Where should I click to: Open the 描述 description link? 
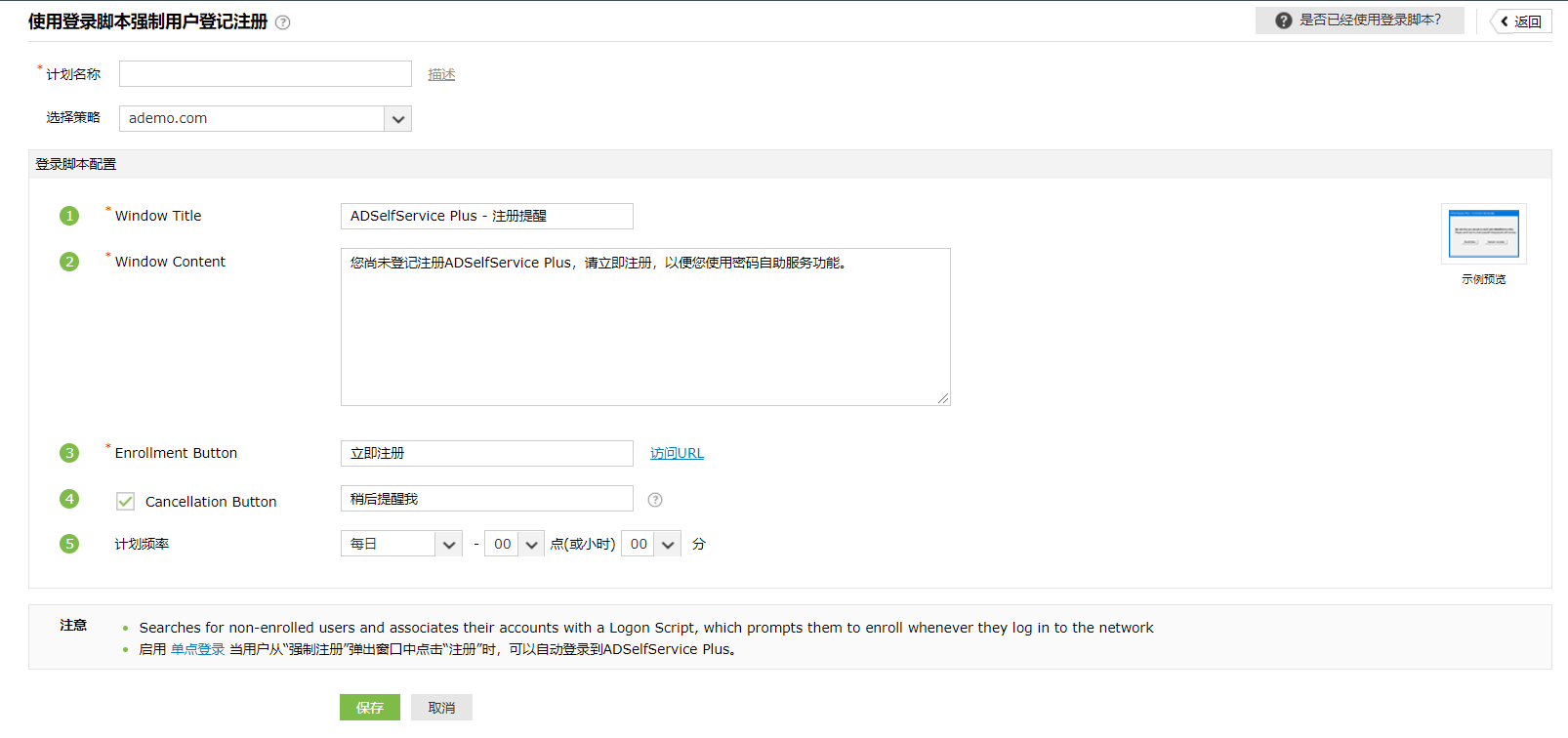(441, 74)
